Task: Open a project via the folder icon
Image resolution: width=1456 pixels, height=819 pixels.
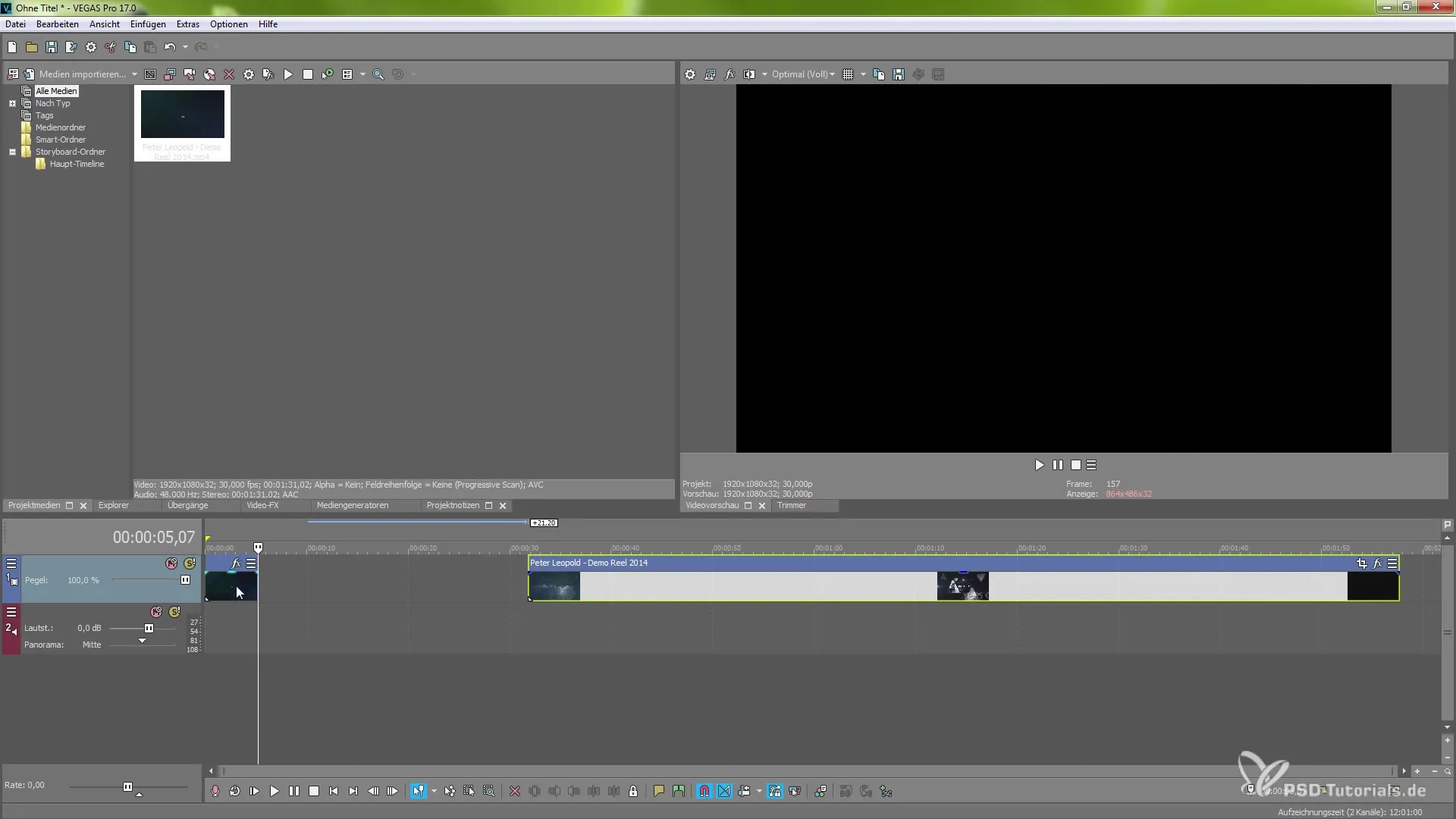Action: pyautogui.click(x=32, y=47)
